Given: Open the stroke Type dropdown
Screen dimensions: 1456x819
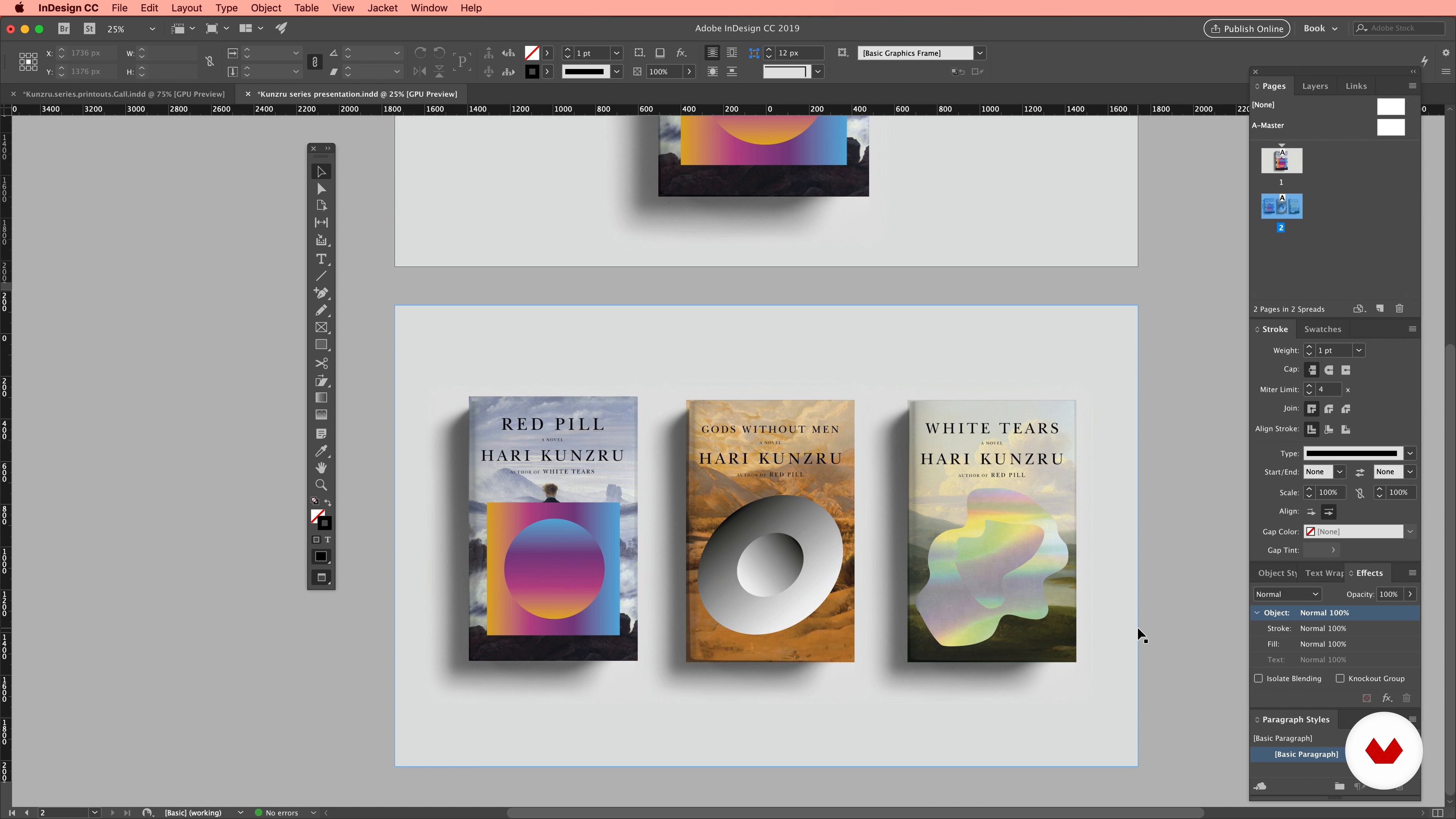Looking at the screenshot, I should click(1410, 453).
